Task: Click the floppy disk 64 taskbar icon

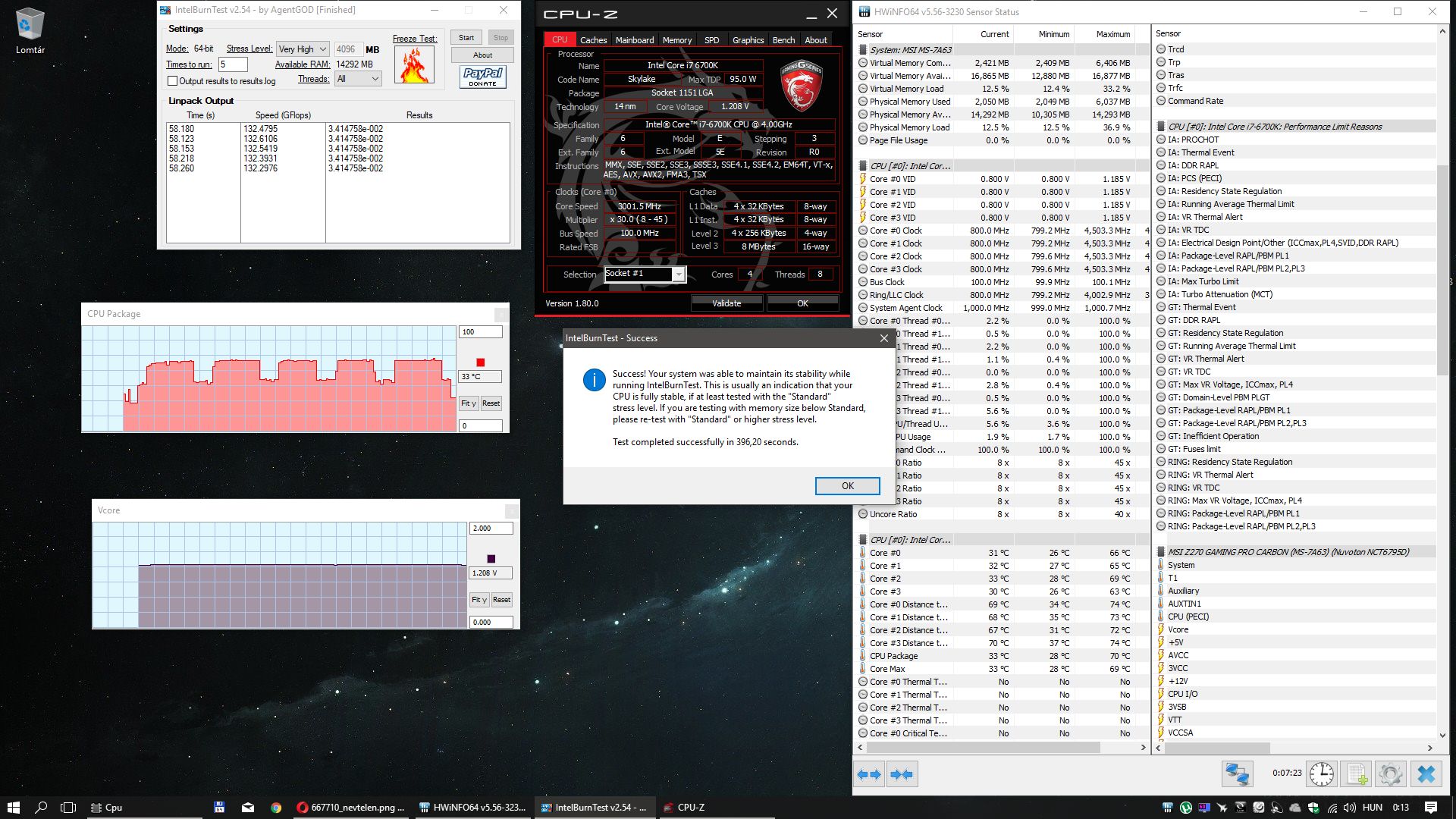Action: pyautogui.click(x=219, y=808)
